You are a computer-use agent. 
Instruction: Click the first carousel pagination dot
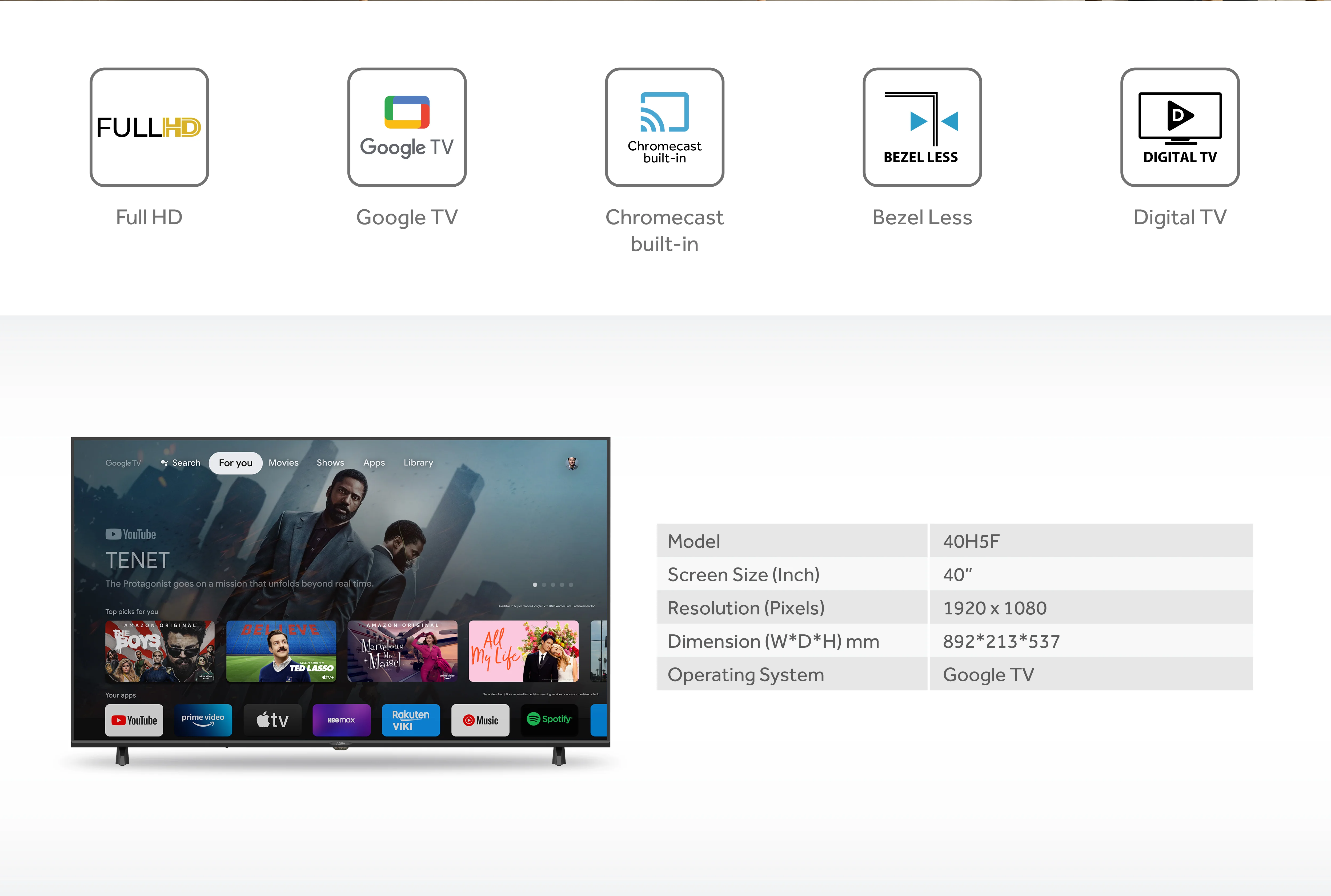click(x=535, y=585)
